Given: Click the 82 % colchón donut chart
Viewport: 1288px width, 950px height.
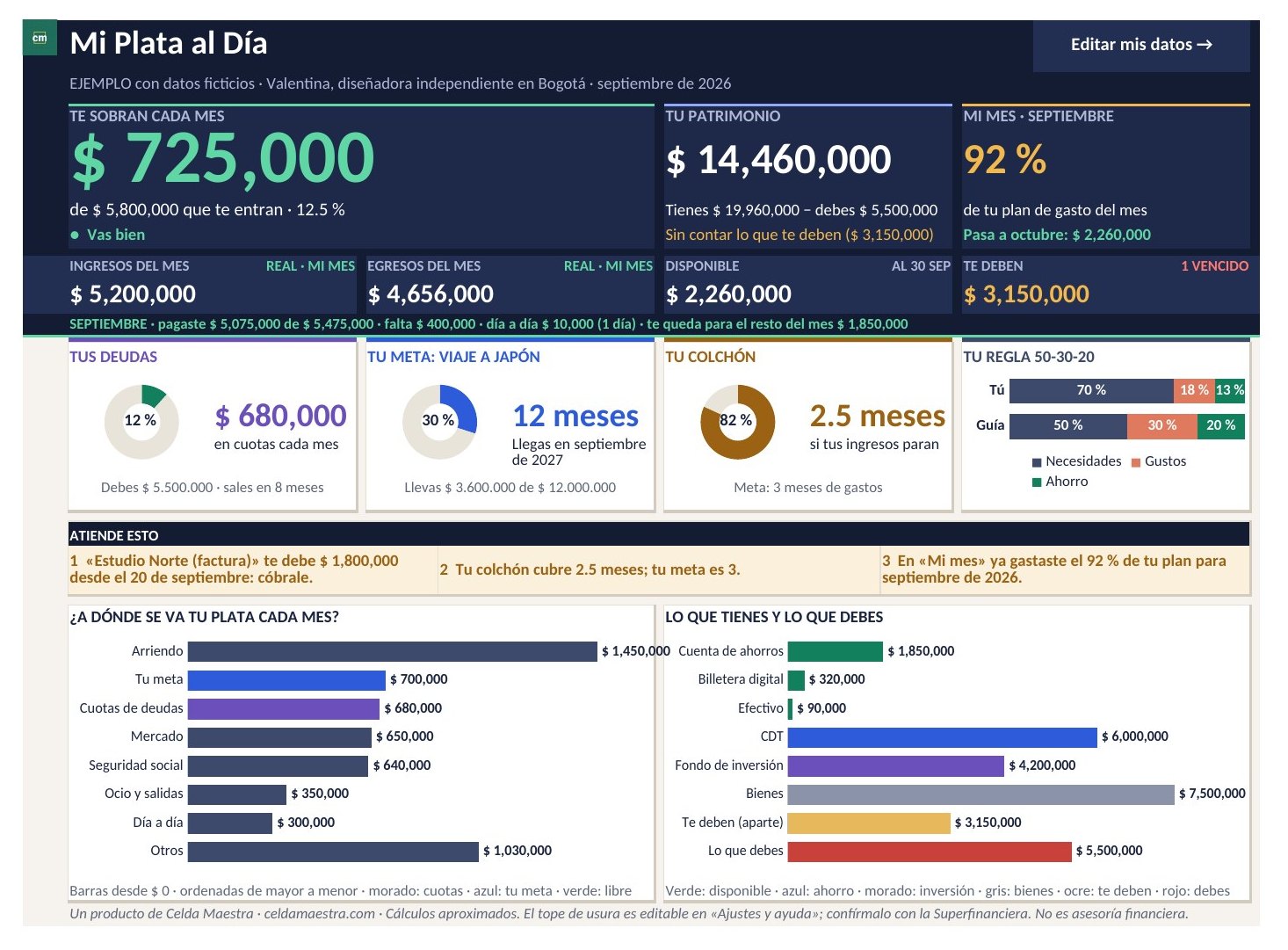Looking at the screenshot, I should (737, 421).
